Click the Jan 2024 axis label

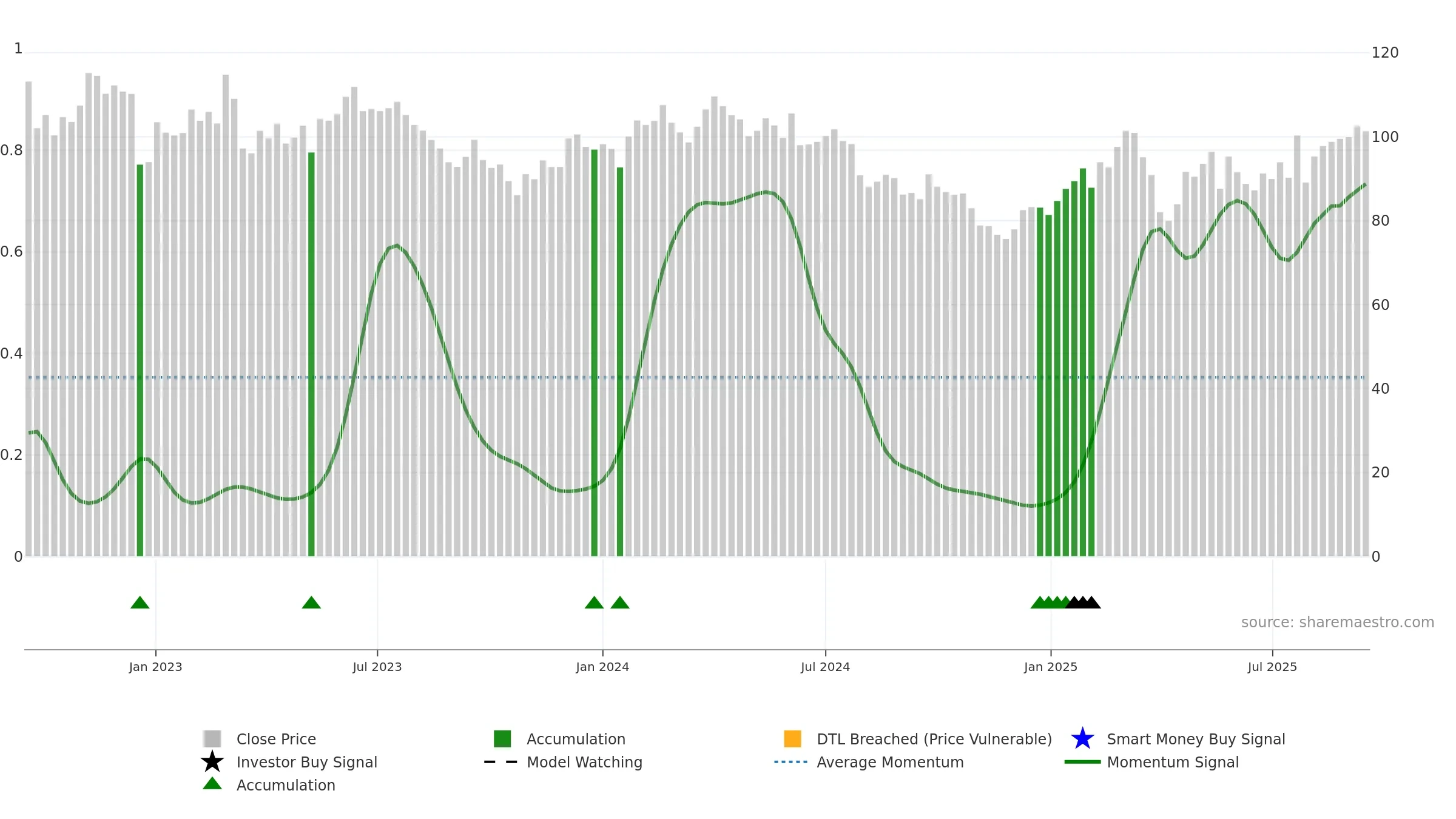pos(602,667)
